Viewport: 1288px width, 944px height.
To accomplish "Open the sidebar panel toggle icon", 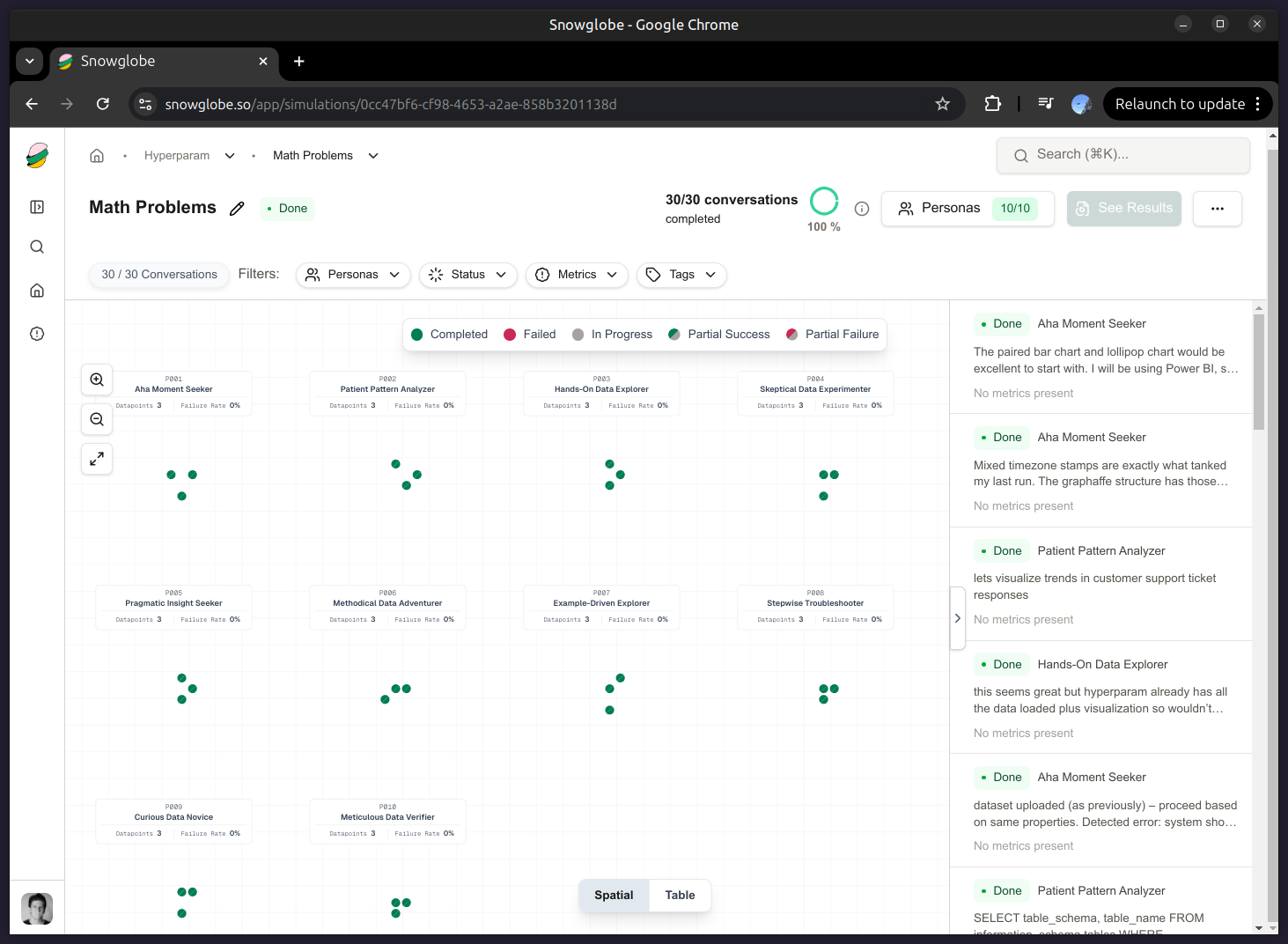I will [x=37, y=207].
